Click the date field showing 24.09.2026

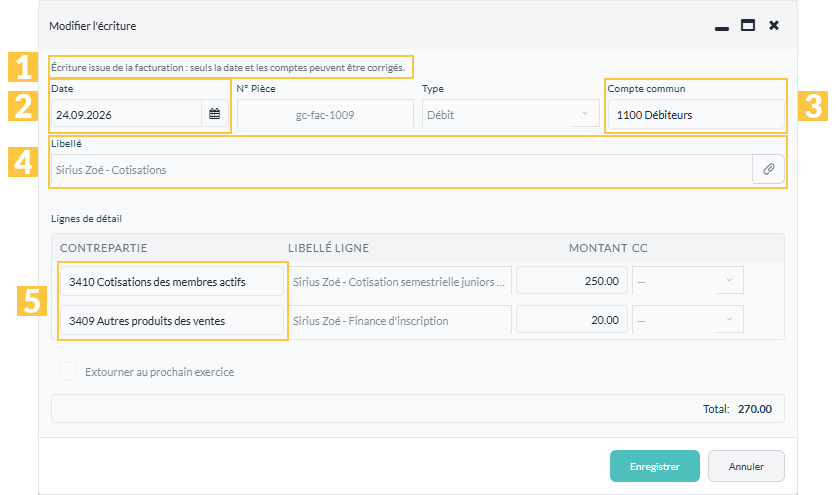click(x=126, y=114)
